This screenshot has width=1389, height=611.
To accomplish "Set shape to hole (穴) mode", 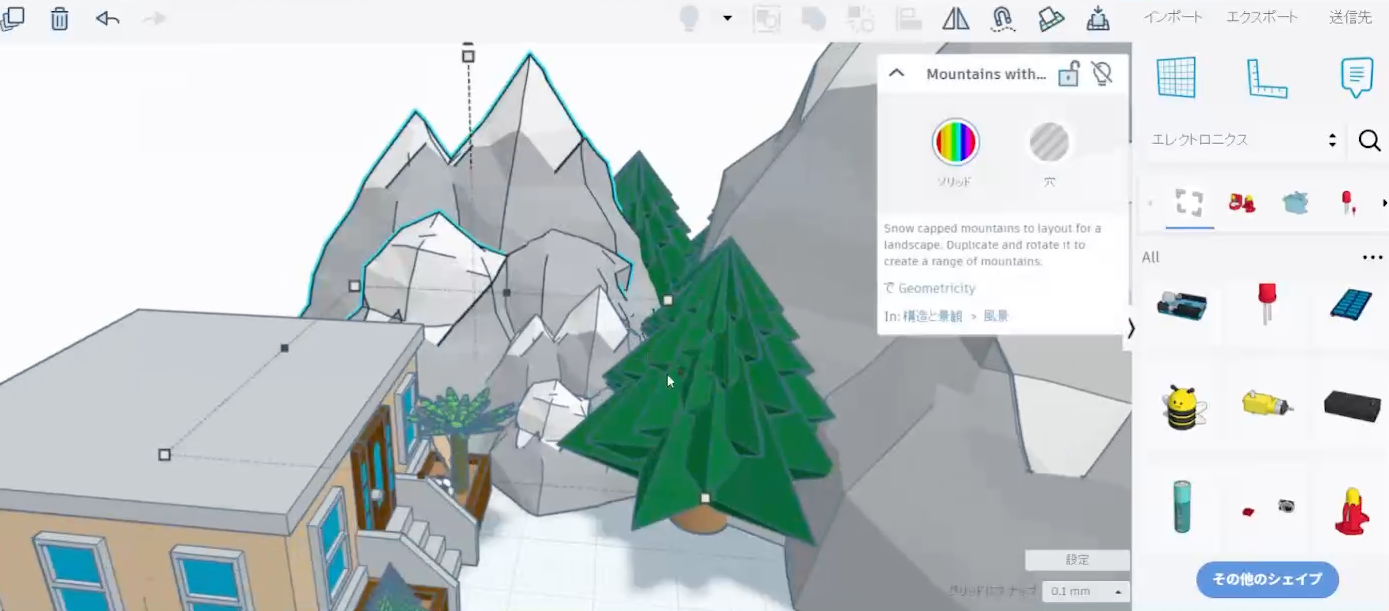I will (1049, 143).
